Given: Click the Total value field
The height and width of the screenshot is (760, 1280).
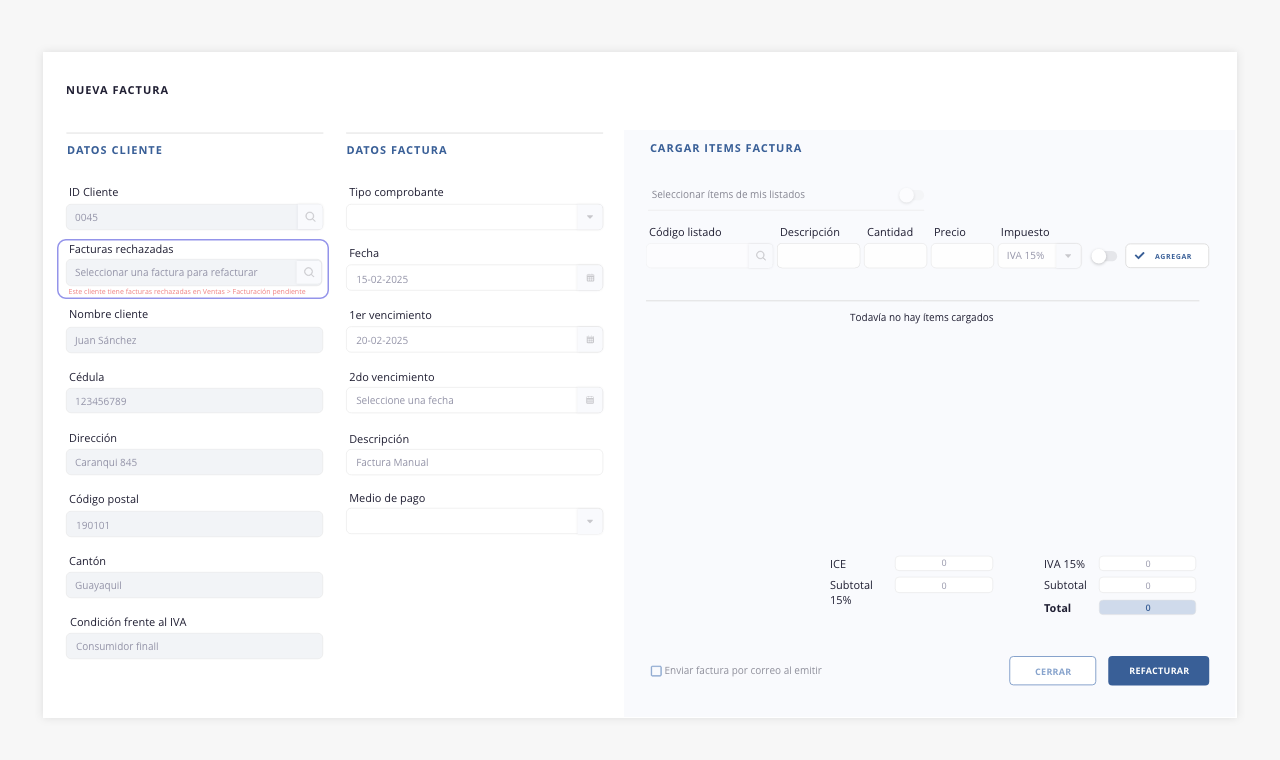Looking at the screenshot, I should [1147, 607].
